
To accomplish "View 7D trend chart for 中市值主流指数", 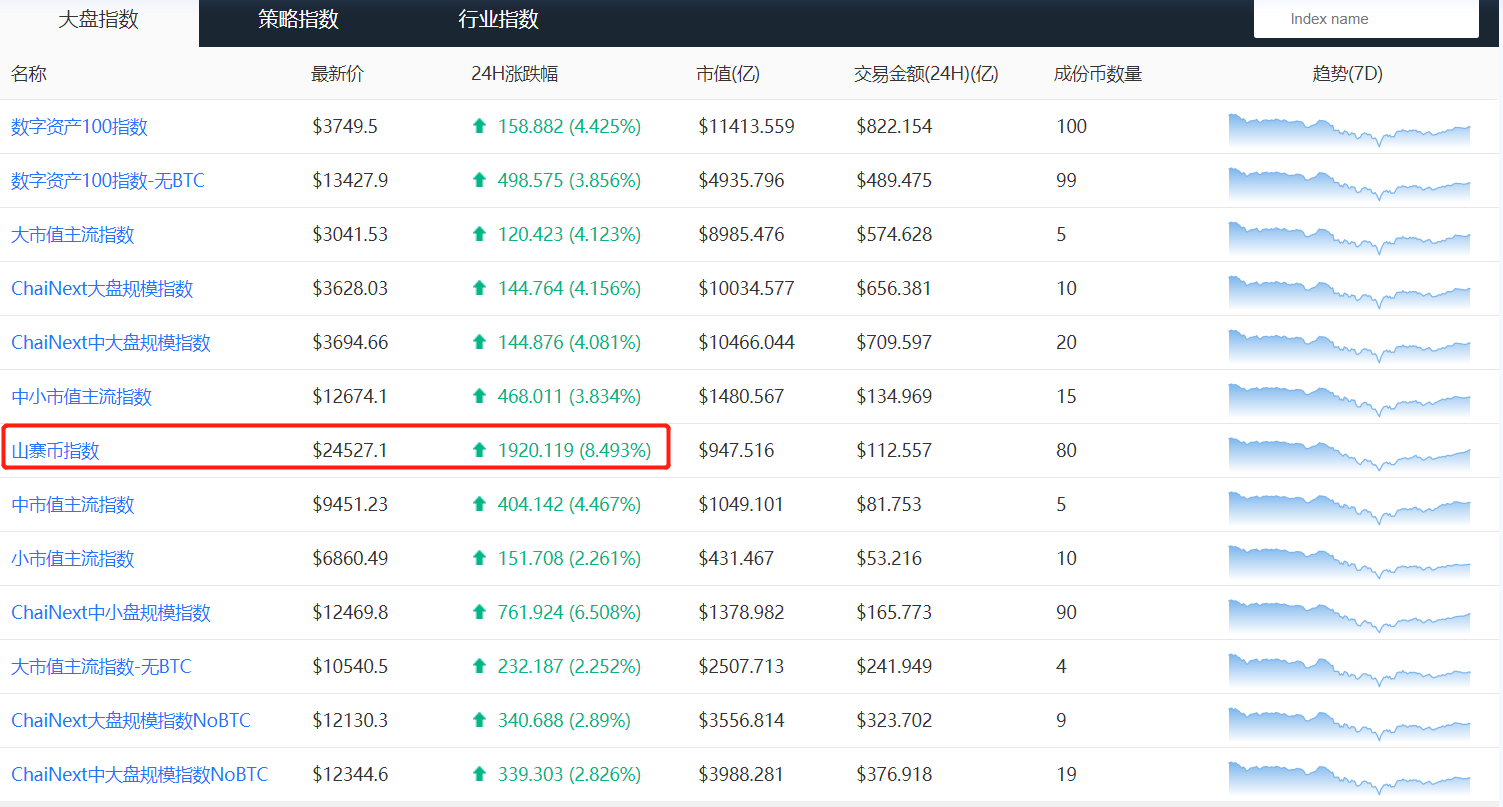I will [1348, 507].
